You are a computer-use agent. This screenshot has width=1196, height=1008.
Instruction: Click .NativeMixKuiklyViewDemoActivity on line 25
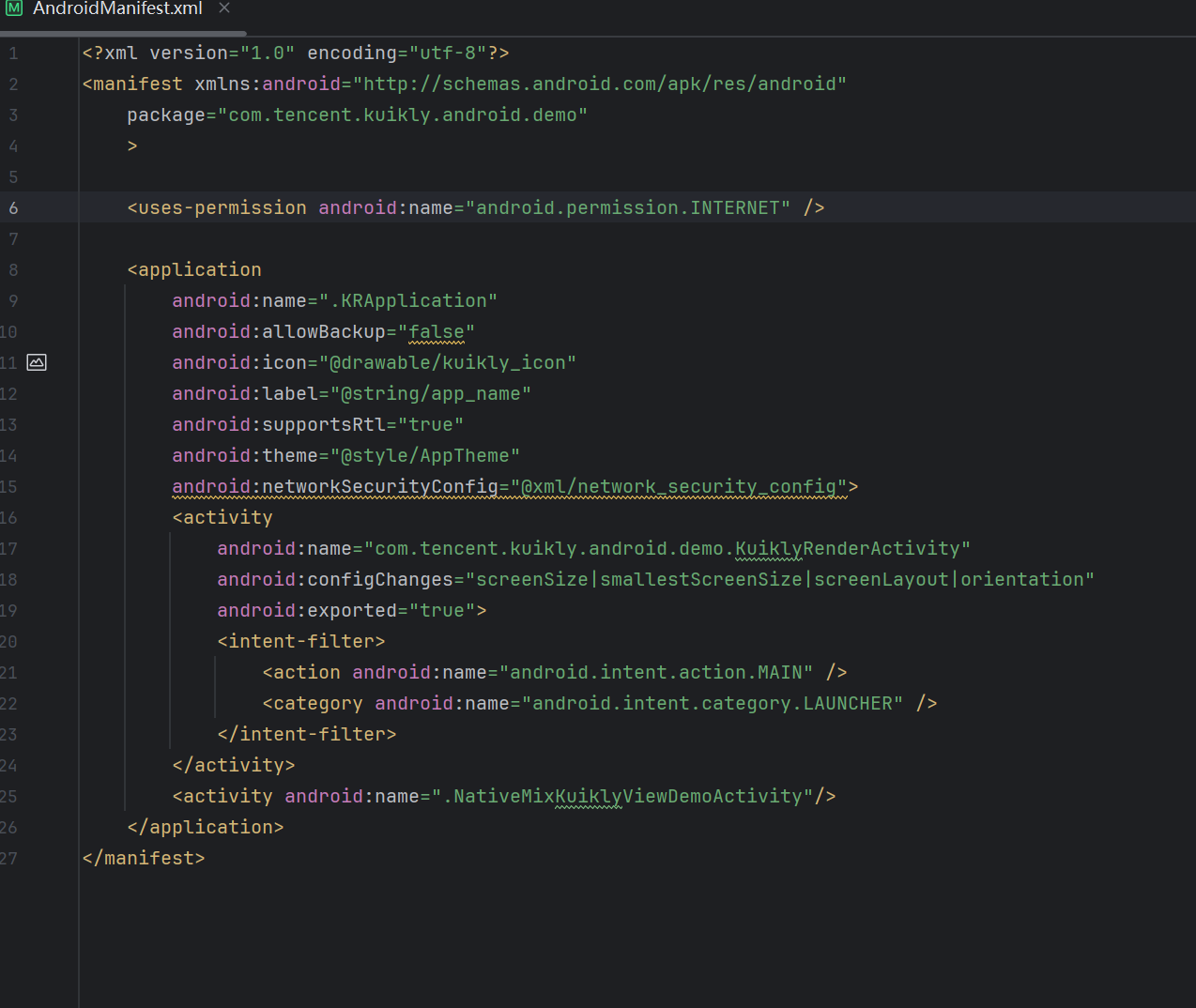[x=622, y=797]
